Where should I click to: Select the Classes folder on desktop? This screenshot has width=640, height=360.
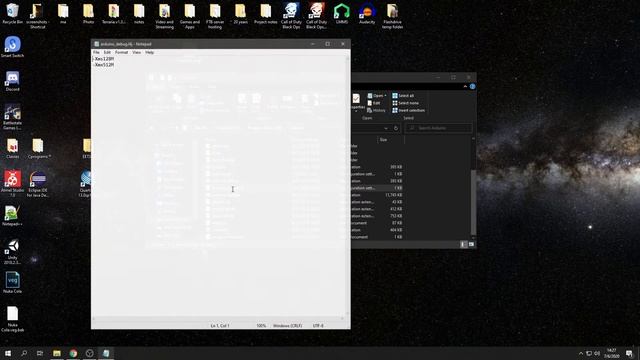click(12, 149)
